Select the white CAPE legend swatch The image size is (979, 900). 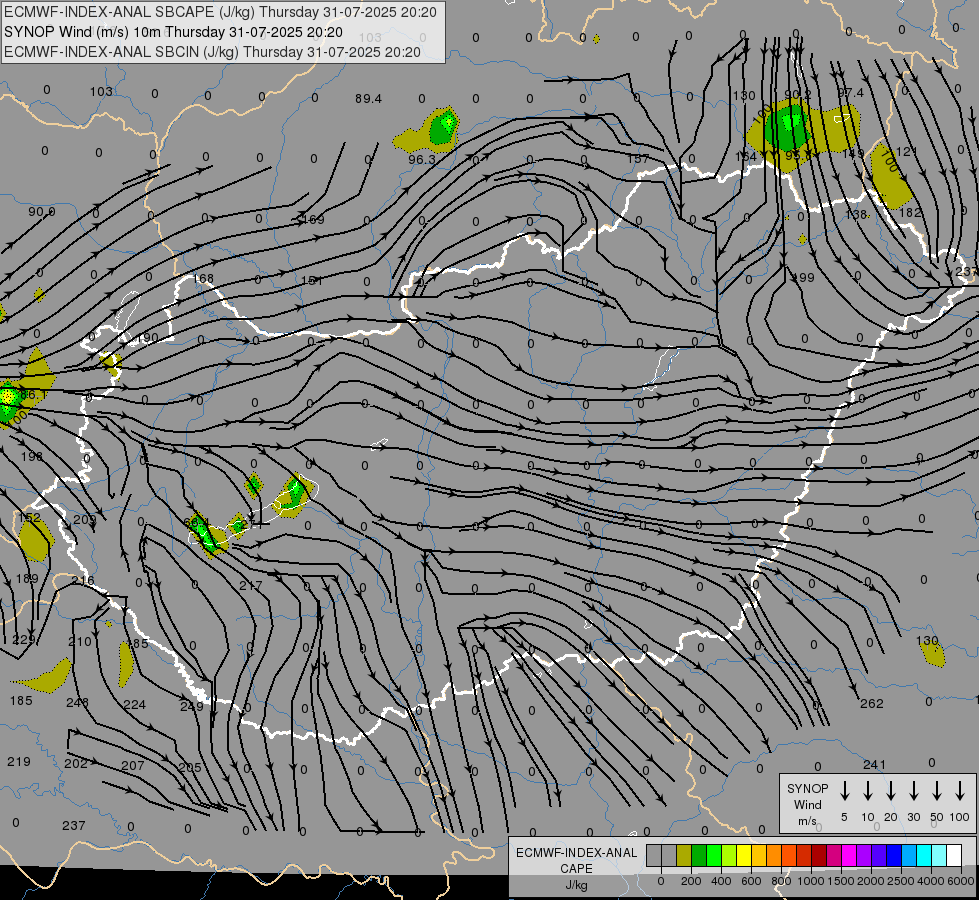click(953, 856)
